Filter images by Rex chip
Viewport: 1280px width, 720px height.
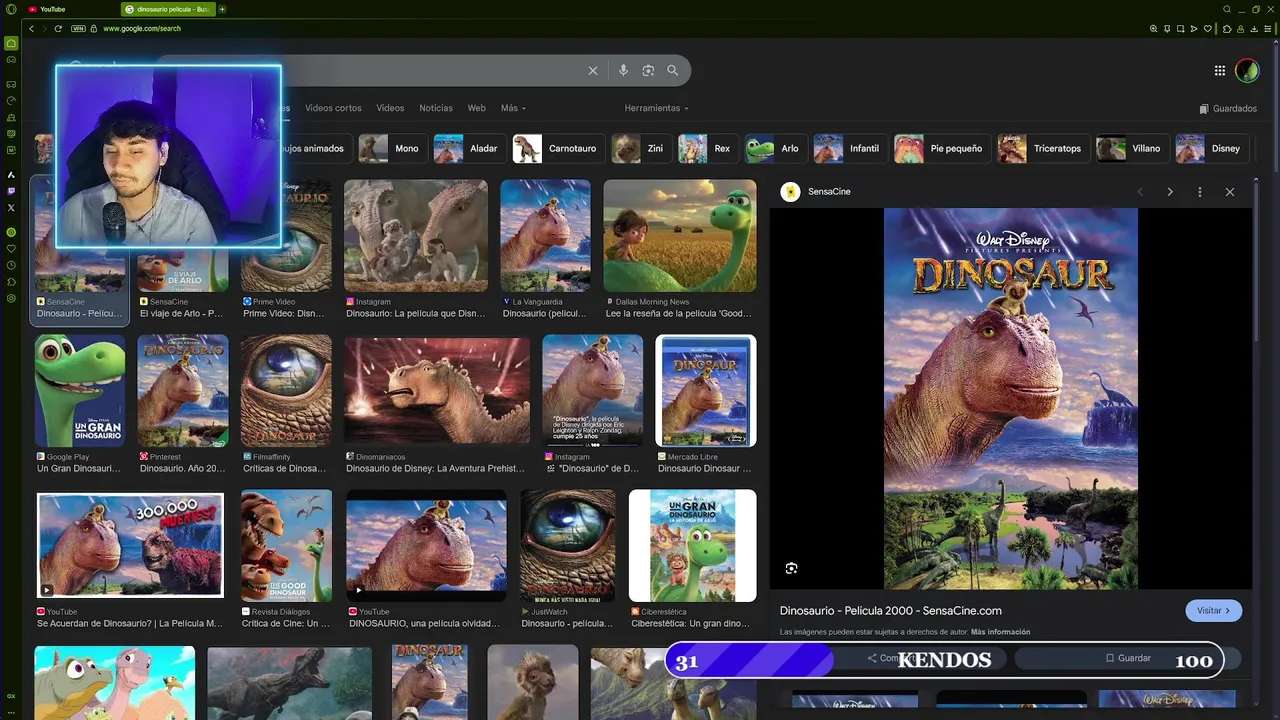[x=707, y=148]
